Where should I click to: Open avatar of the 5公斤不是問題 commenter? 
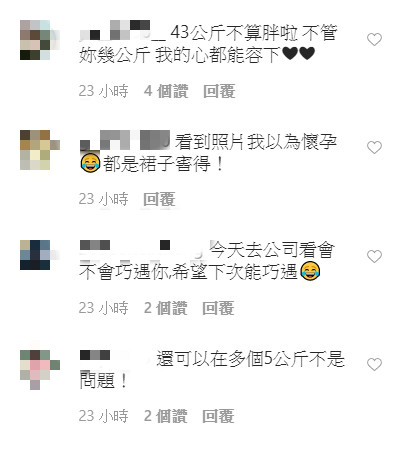tap(40, 370)
